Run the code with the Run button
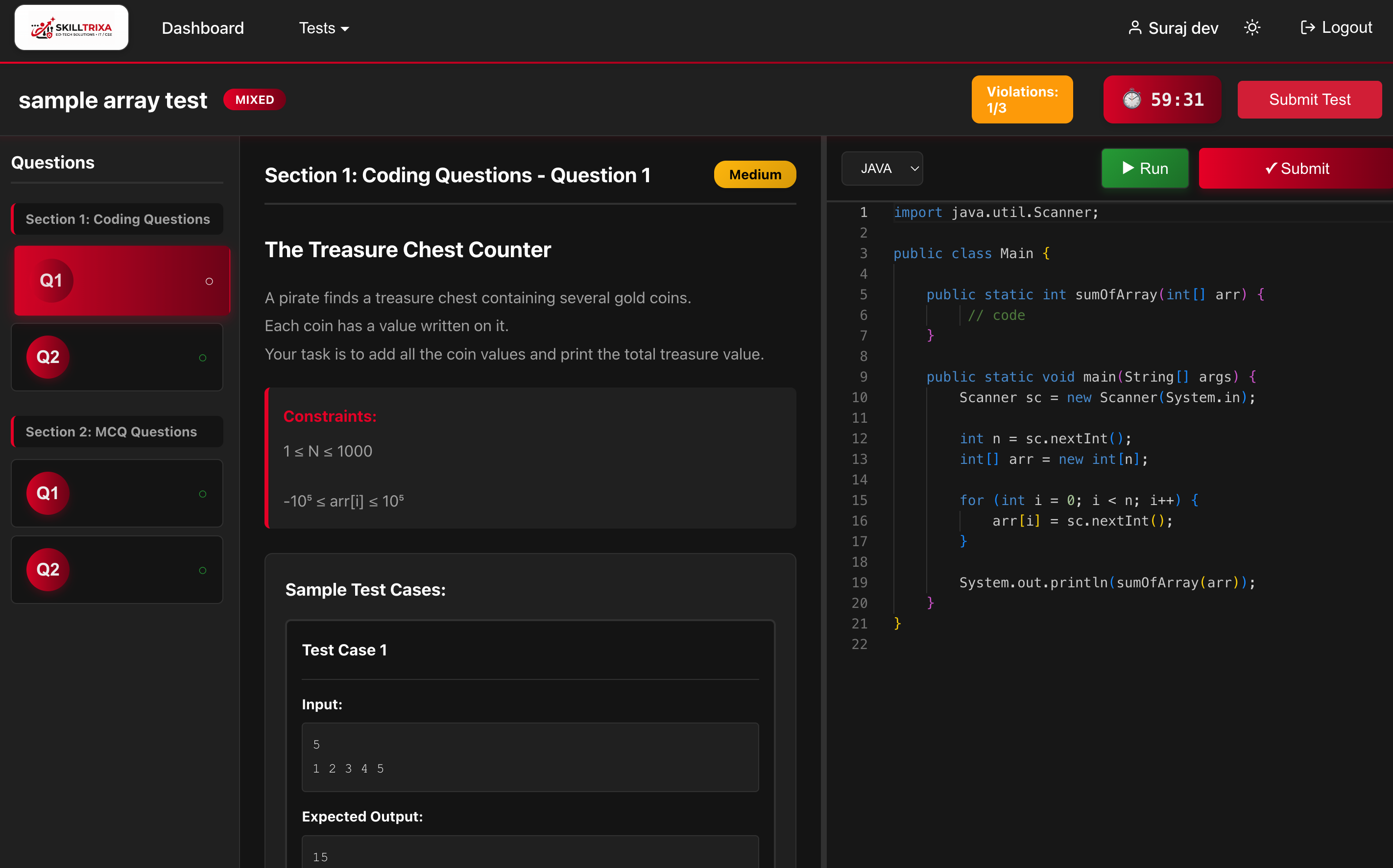This screenshot has height=868, width=1393. click(x=1145, y=168)
